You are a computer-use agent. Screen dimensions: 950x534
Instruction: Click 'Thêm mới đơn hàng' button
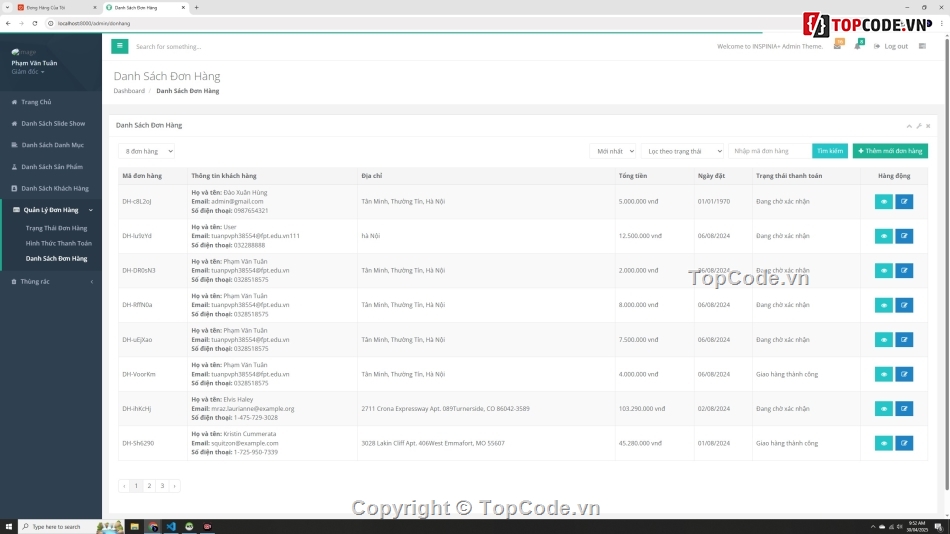(890, 151)
